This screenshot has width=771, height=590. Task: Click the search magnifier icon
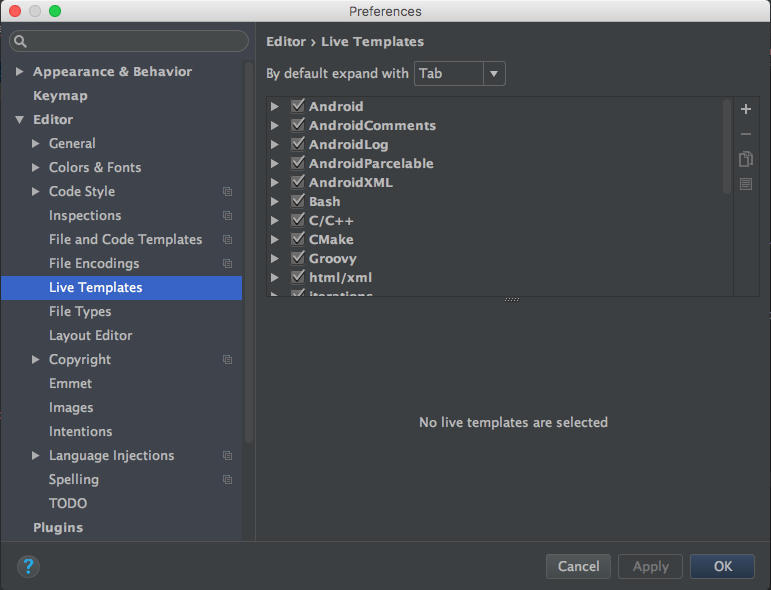[21, 42]
